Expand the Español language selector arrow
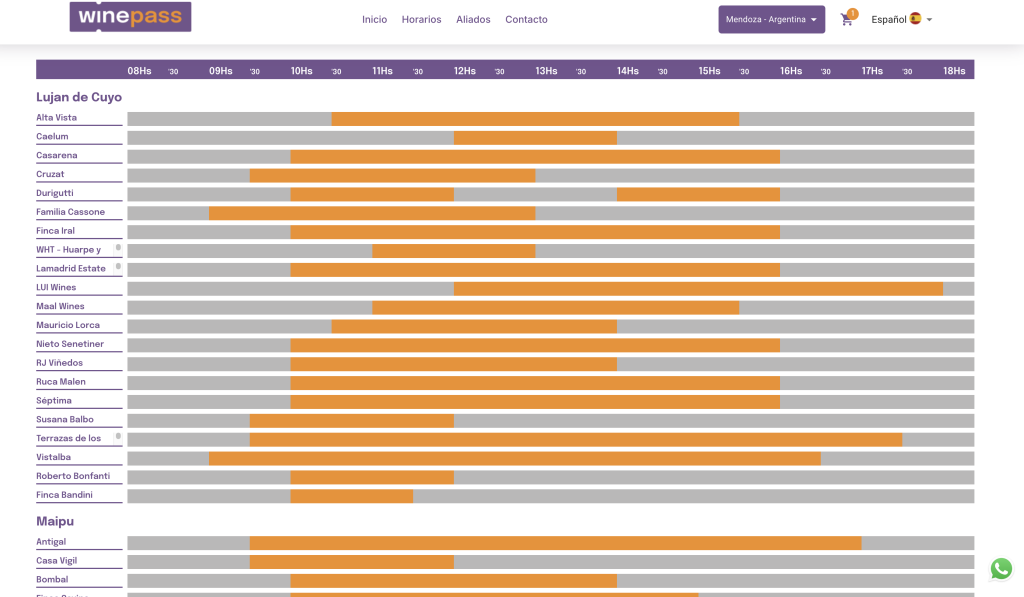Screen dimensions: 1024x597 tap(930, 20)
